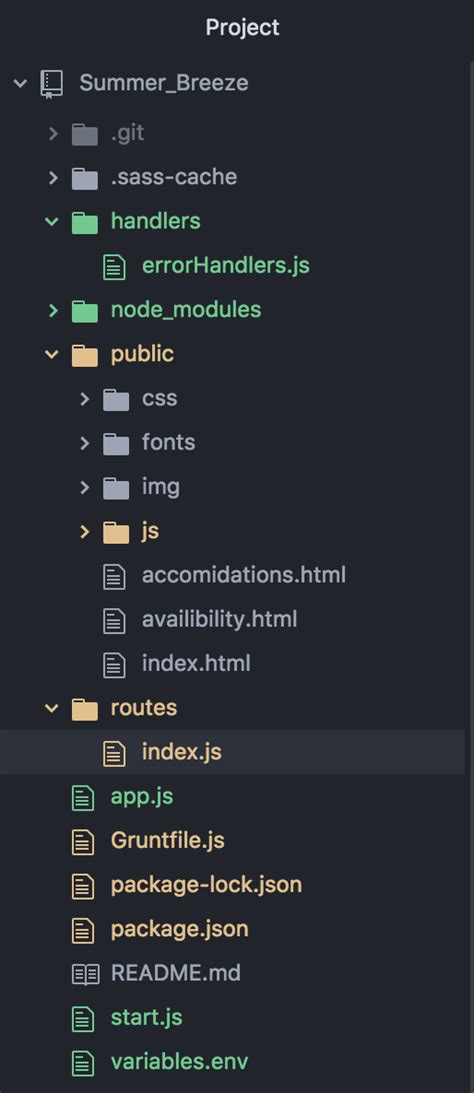Click the img folder icon

[x=116, y=487]
